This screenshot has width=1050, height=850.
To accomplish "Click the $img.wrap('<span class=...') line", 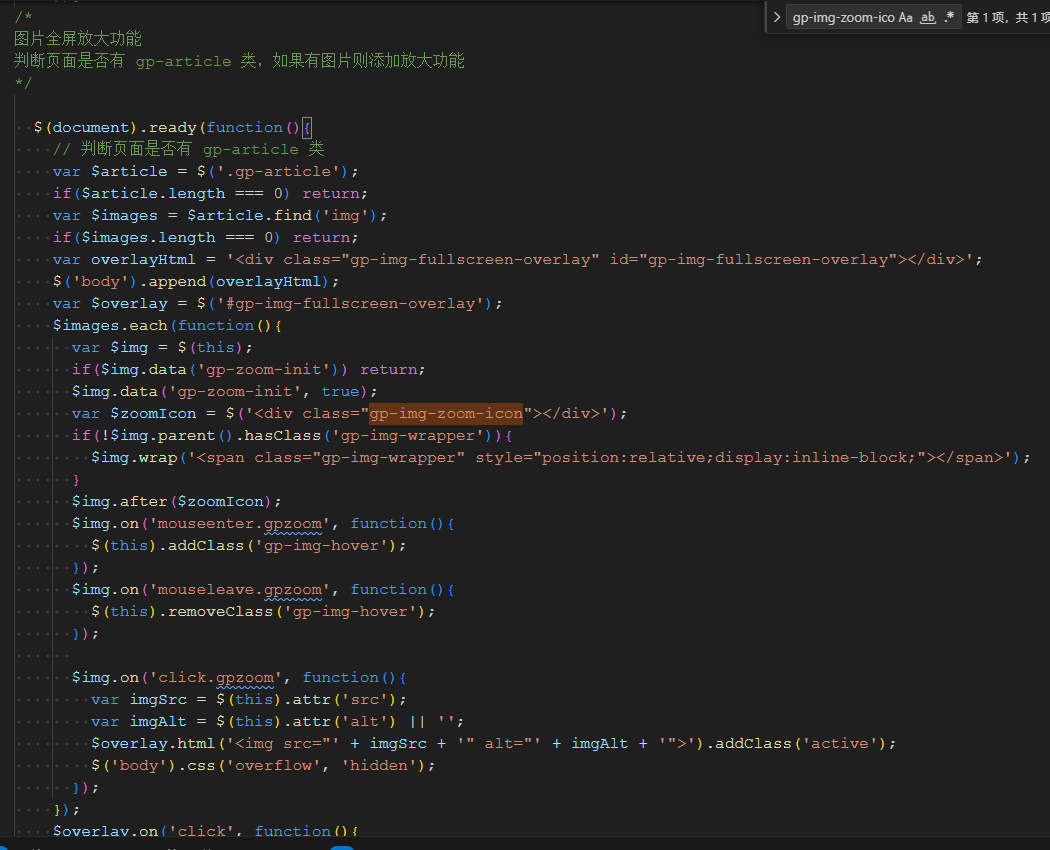I will point(560,457).
